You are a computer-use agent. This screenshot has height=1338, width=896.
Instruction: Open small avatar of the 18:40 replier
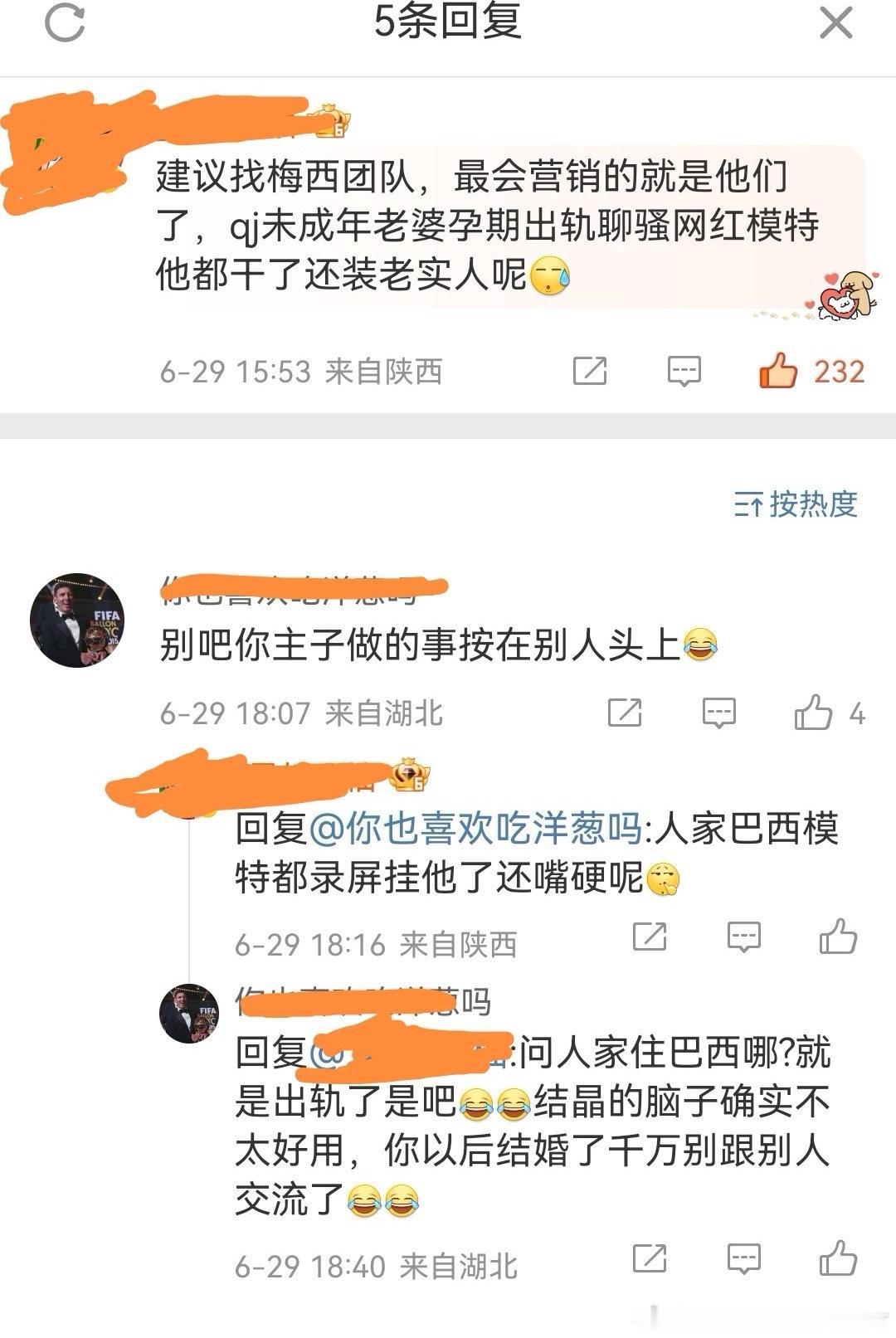click(x=189, y=1013)
